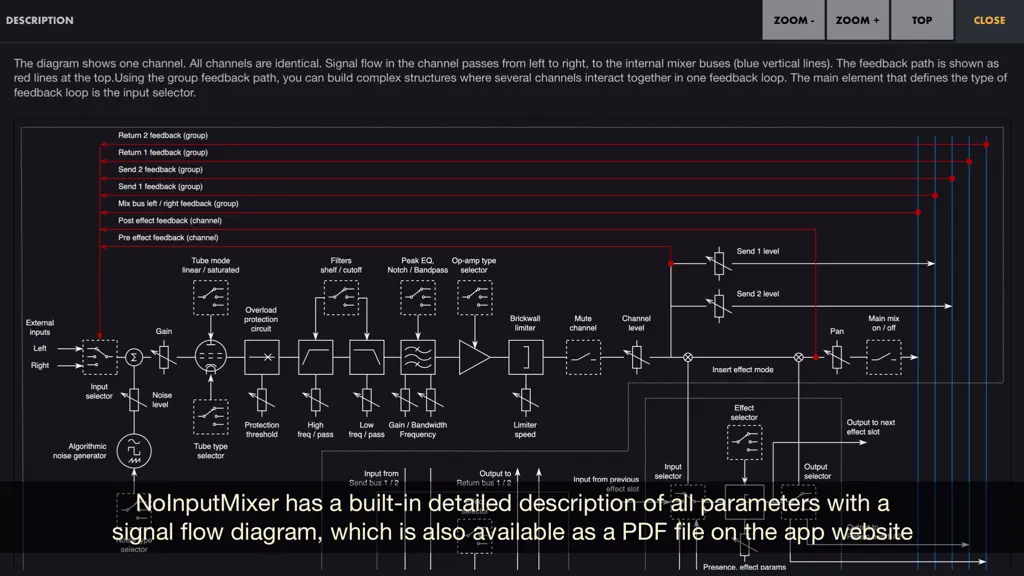Click the Brickwall limiter block

pos(526,357)
